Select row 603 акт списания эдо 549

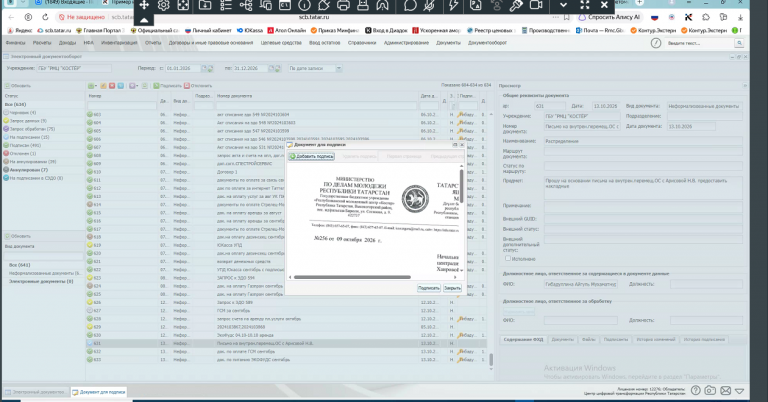[287, 115]
